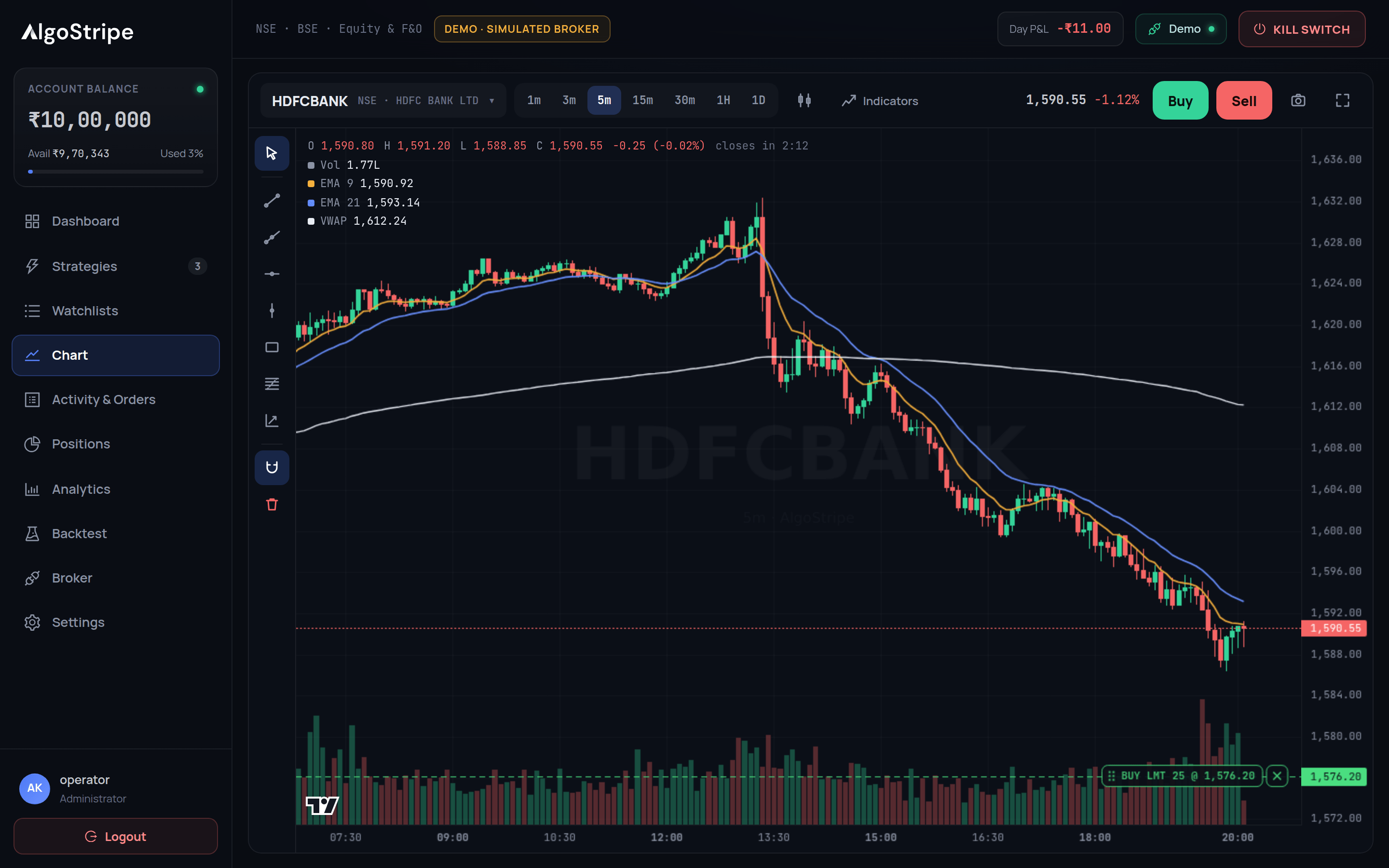Delete all drawings with trash icon

(x=272, y=504)
